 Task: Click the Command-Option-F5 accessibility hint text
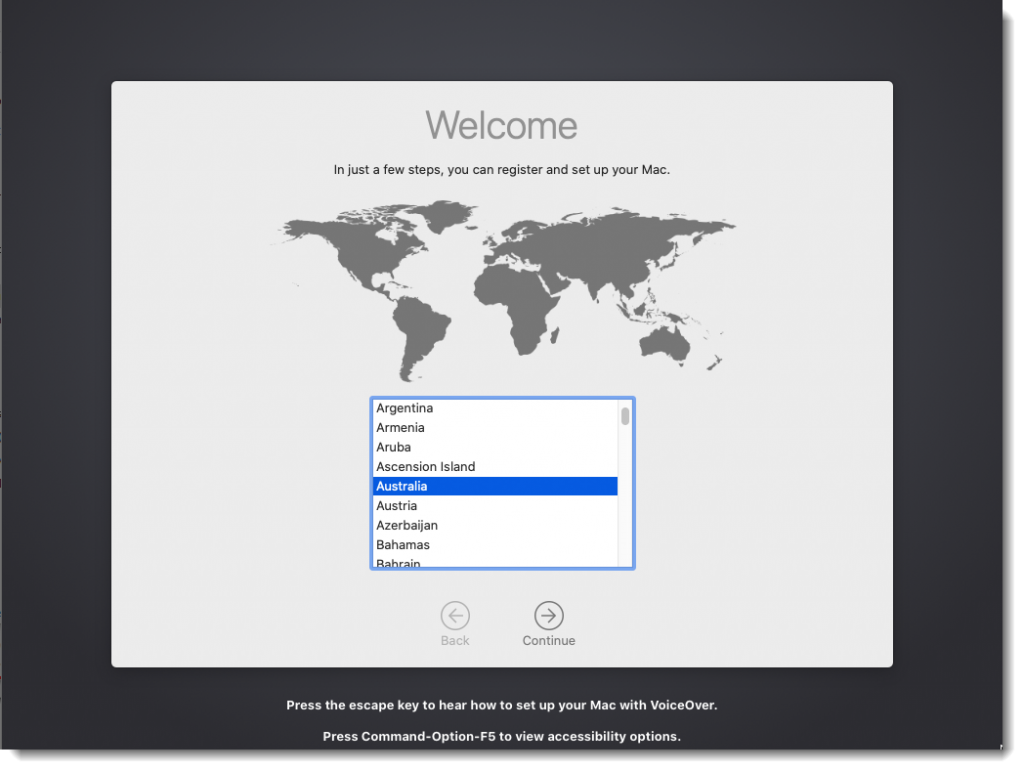500,736
